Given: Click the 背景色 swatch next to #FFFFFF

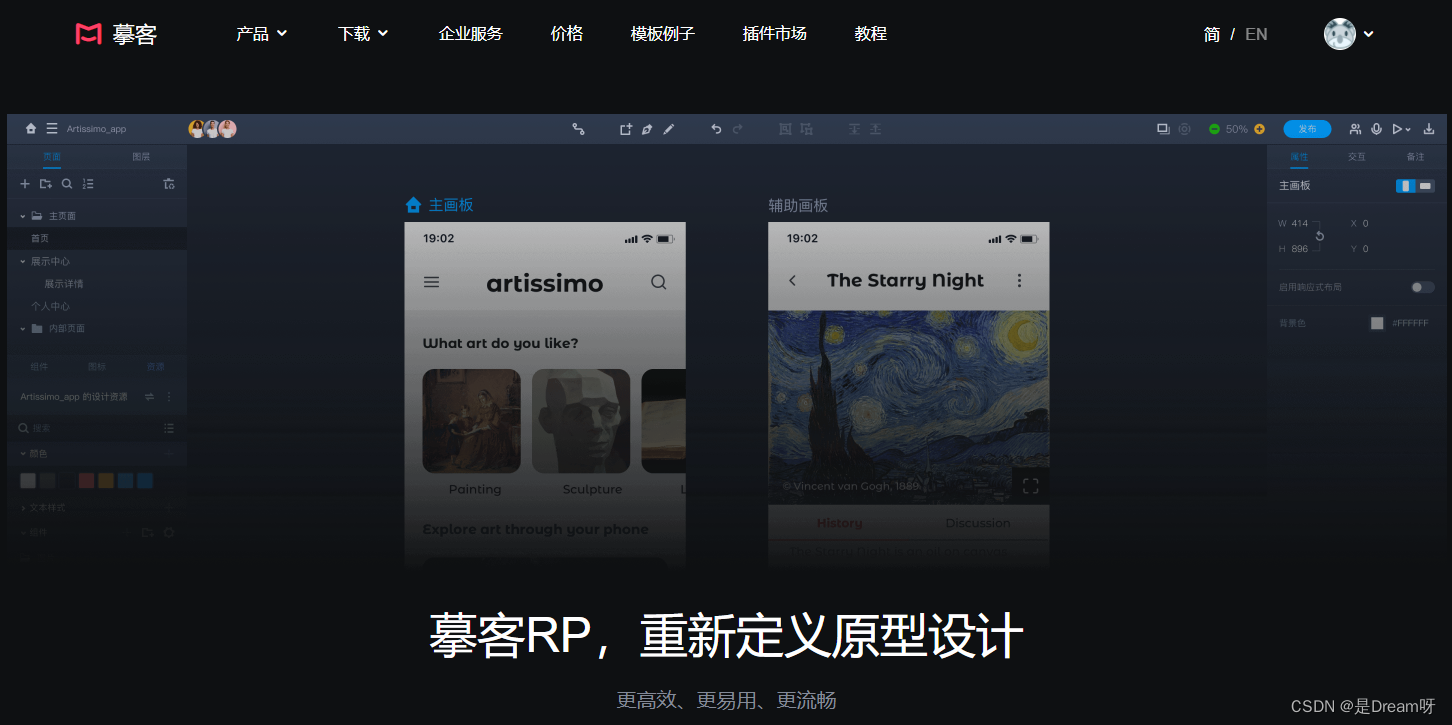Looking at the screenshot, I should point(1377,323).
